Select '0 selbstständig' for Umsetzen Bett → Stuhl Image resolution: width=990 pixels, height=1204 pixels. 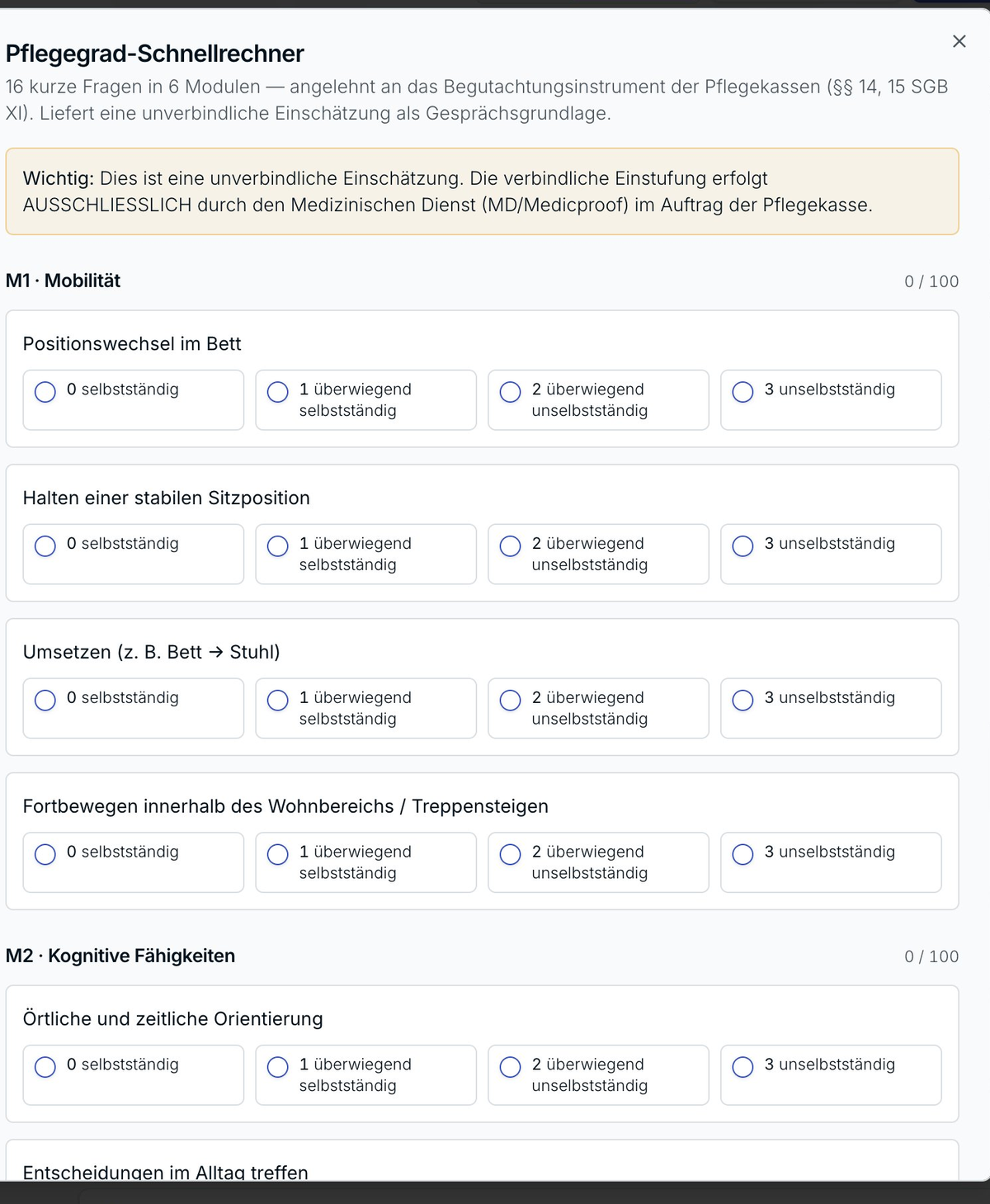[134, 708]
